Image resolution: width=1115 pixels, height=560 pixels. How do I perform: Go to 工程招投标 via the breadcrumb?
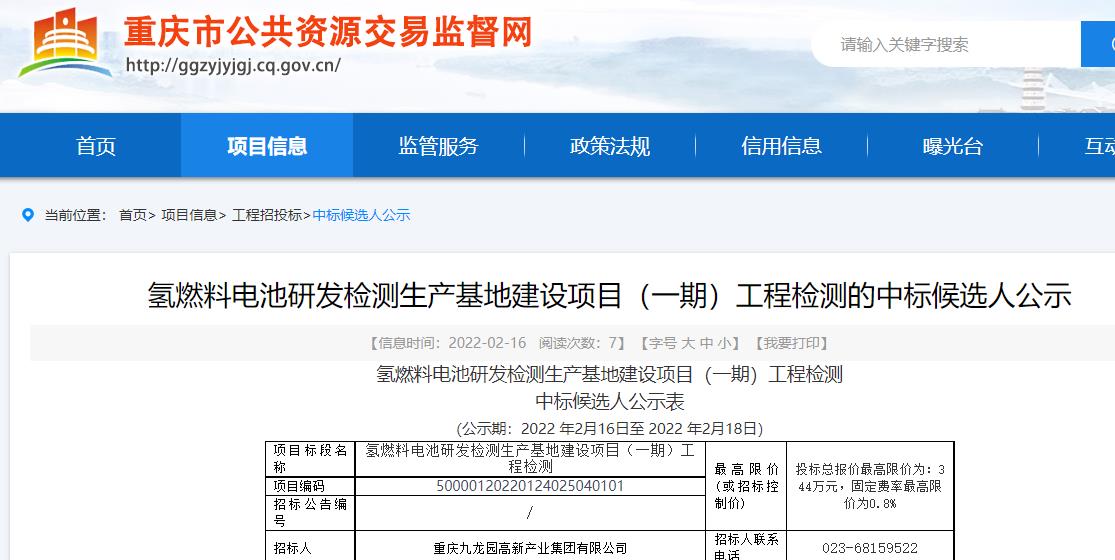pos(266,215)
